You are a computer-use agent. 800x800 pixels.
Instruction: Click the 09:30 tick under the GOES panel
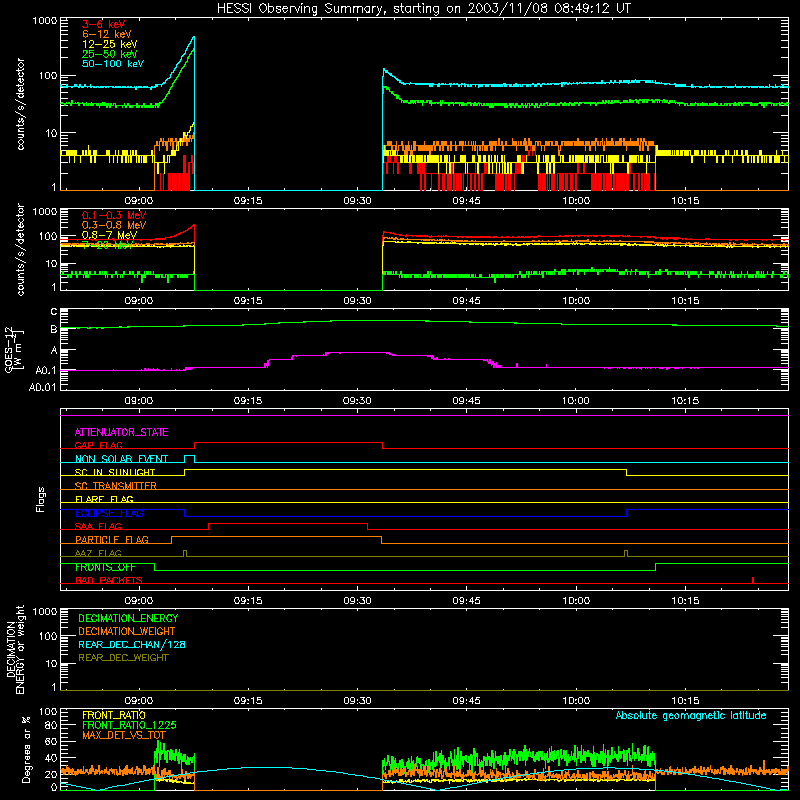(357, 401)
